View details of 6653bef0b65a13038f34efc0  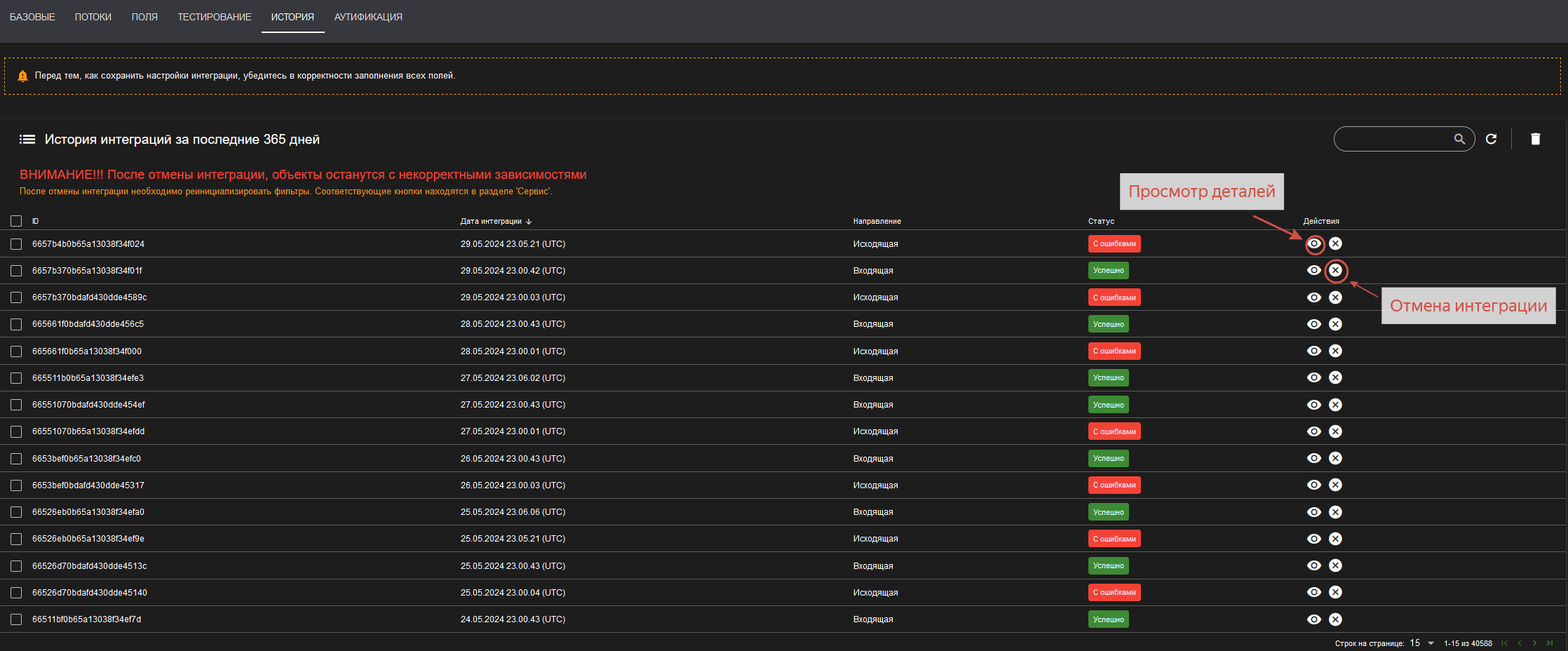[1314, 458]
